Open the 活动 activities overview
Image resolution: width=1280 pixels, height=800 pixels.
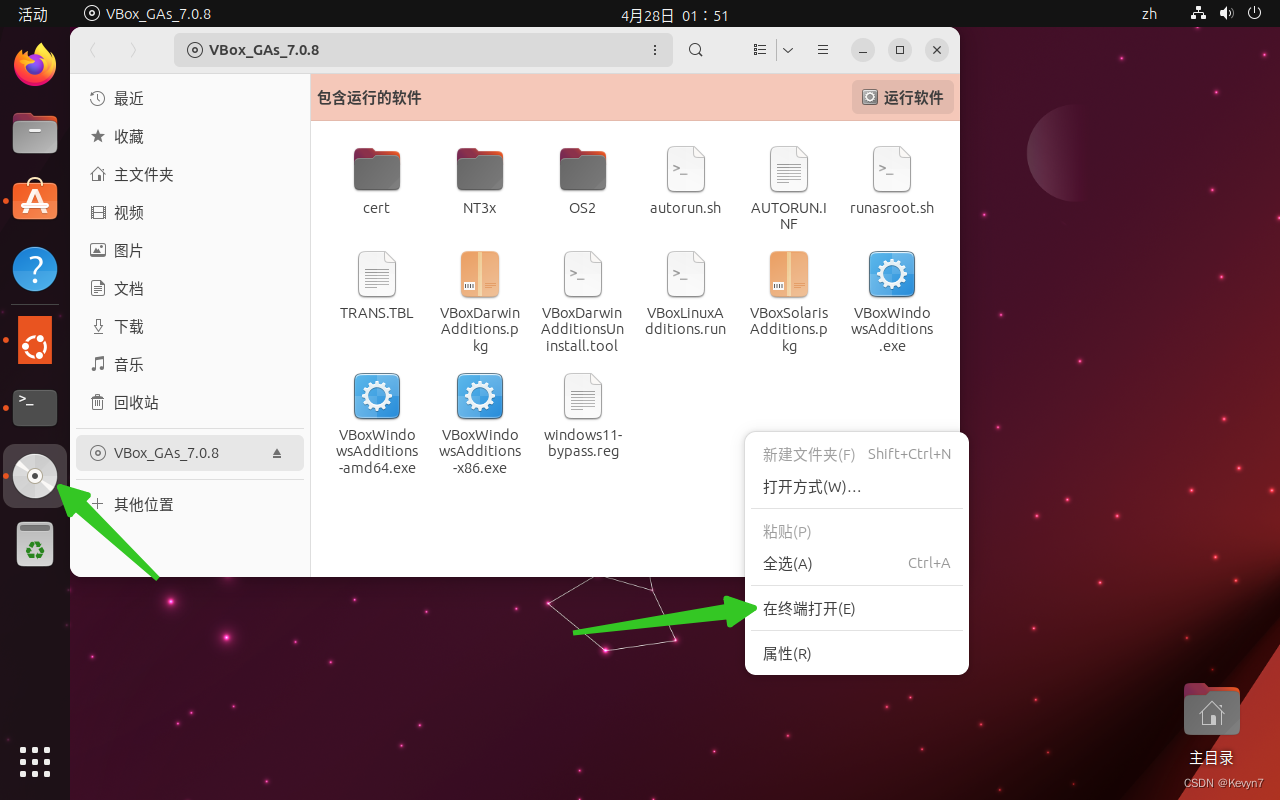click(x=33, y=14)
